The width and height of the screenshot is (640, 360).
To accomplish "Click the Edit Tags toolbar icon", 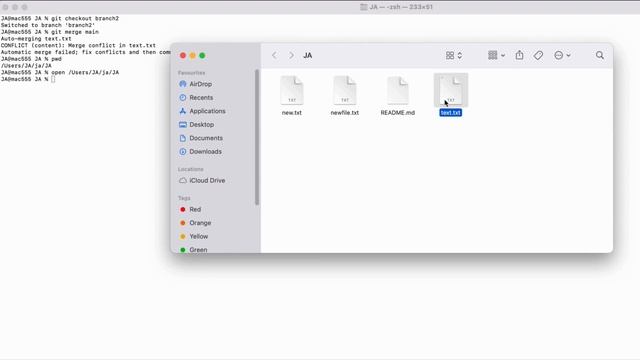I will tap(538, 55).
